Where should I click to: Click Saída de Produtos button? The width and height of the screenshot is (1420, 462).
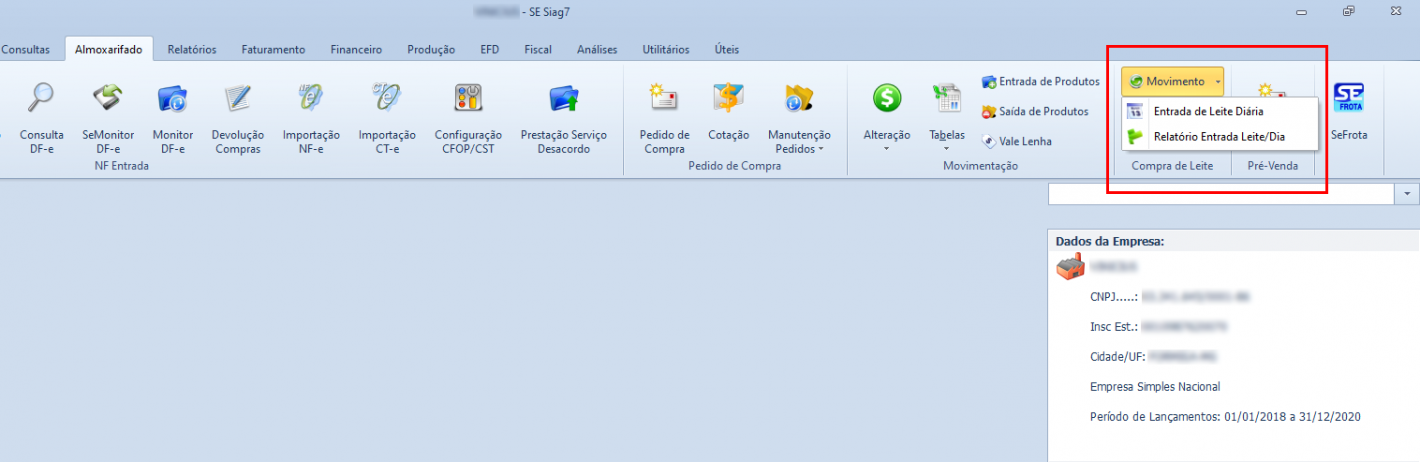pyautogui.click(x=1035, y=111)
